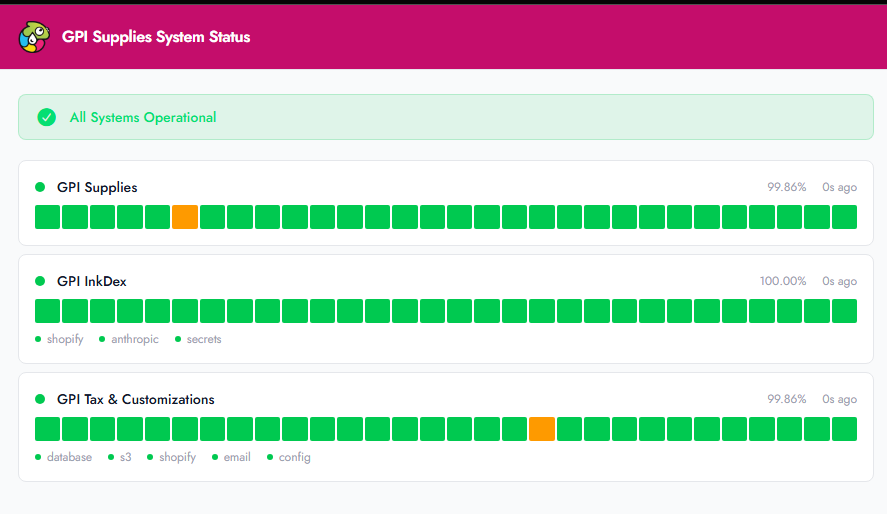Image resolution: width=887 pixels, height=514 pixels.
Task: Click the green dot next to anthropic
Action: (102, 339)
